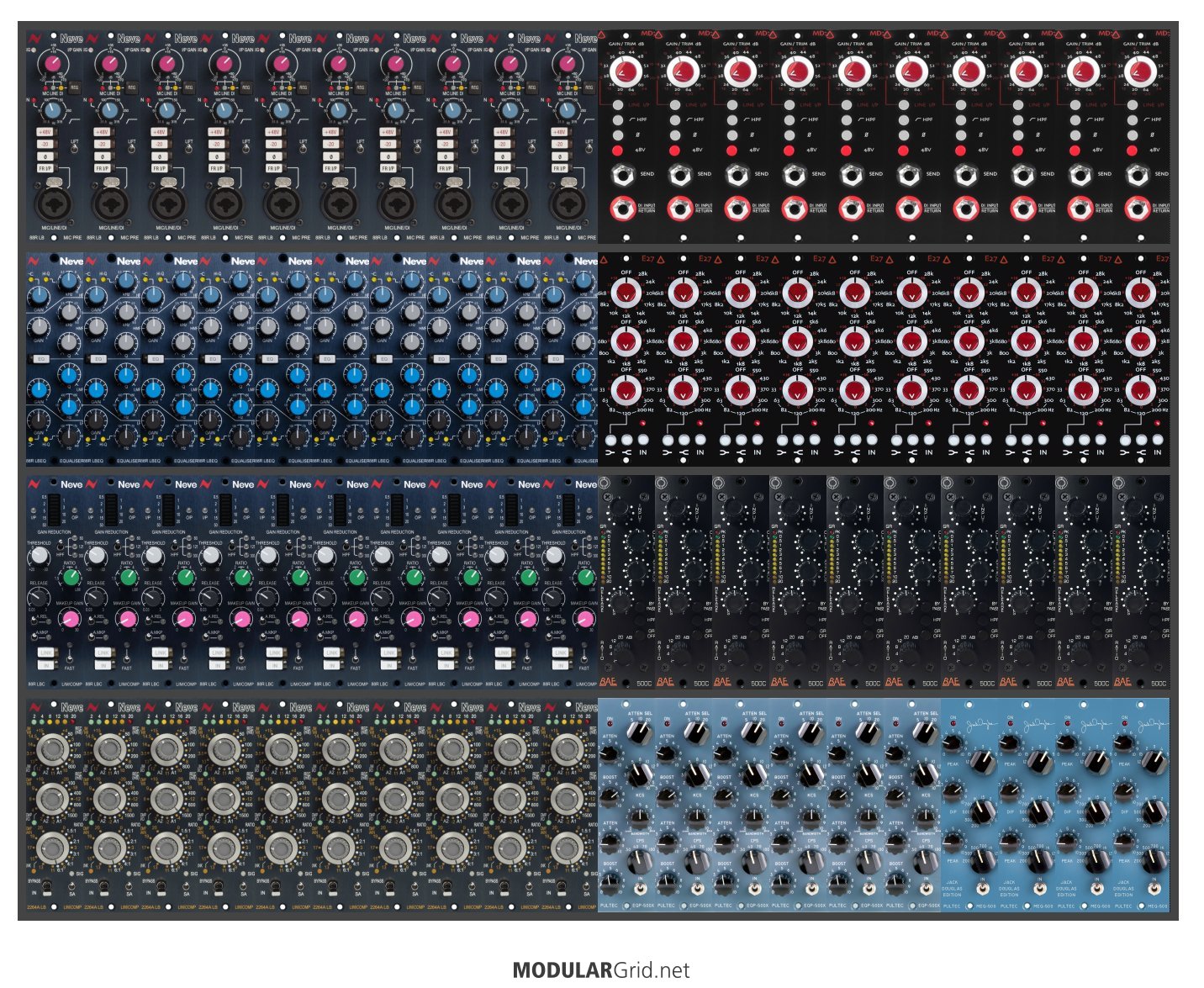Click the DI INPUT jack on the ninth MD preamp
Viewport: 1204px width, 988px height.
point(1080,208)
